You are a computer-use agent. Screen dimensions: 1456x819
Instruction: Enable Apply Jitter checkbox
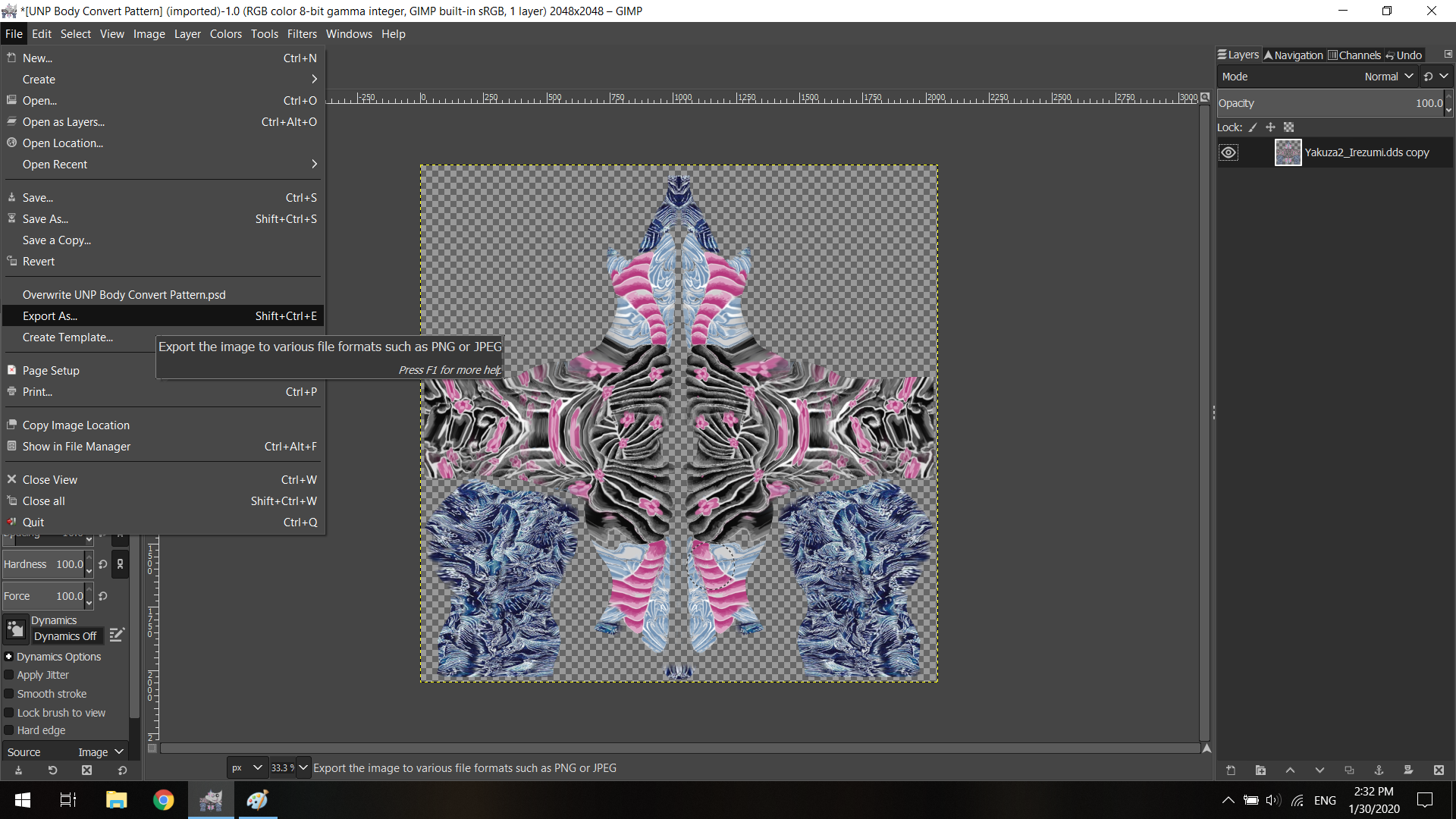[x=9, y=675]
